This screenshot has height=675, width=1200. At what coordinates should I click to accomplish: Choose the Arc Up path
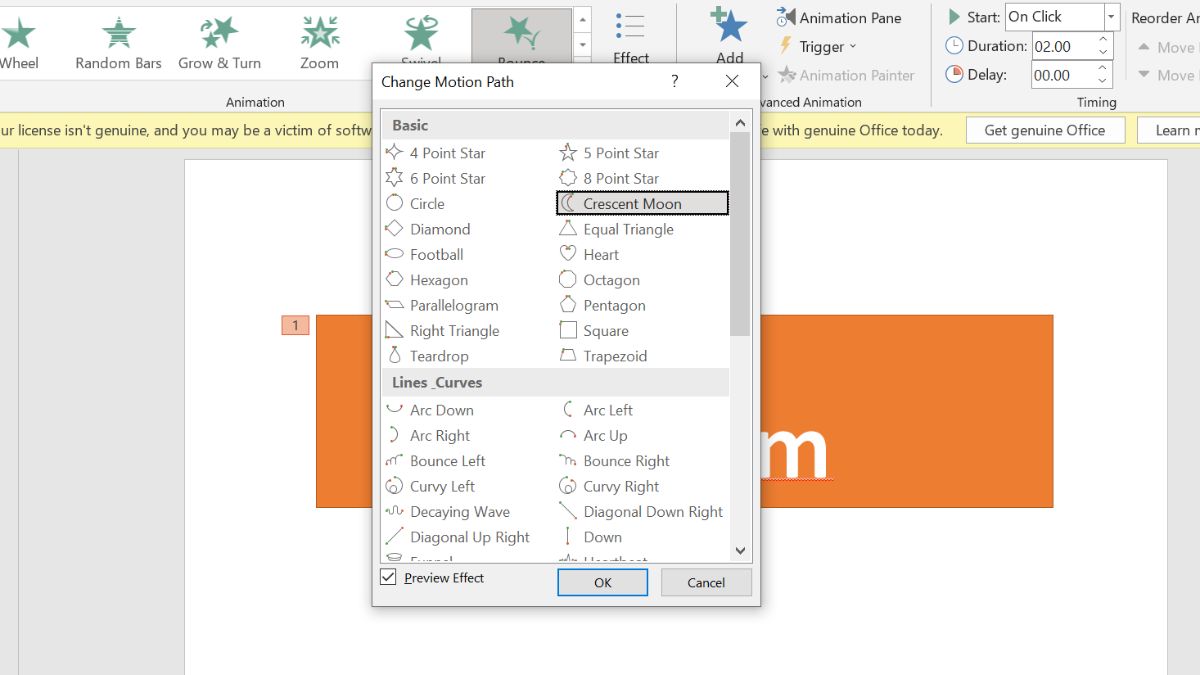click(593, 436)
